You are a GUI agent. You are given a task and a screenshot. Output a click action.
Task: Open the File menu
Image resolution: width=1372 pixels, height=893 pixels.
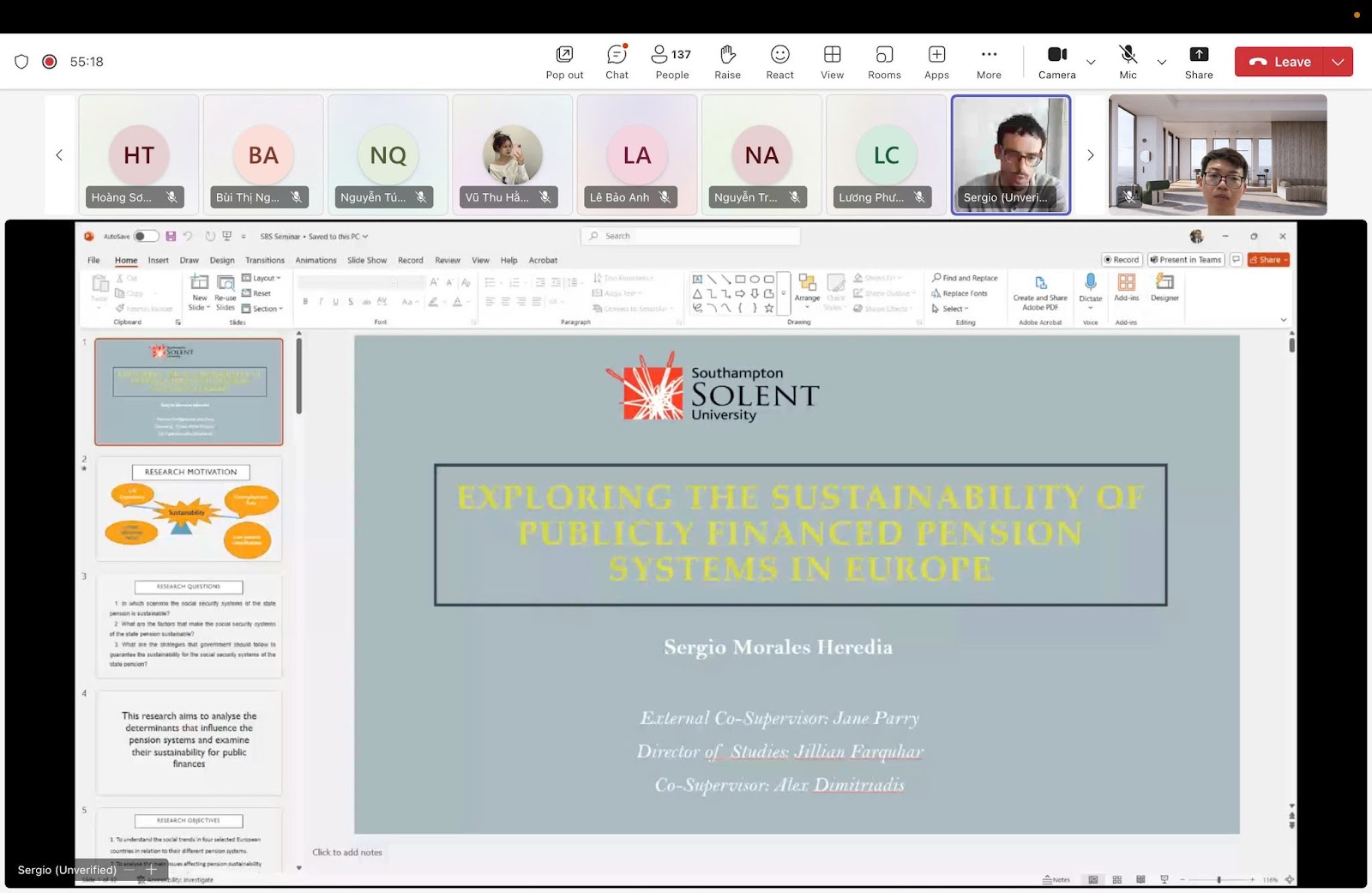click(93, 260)
